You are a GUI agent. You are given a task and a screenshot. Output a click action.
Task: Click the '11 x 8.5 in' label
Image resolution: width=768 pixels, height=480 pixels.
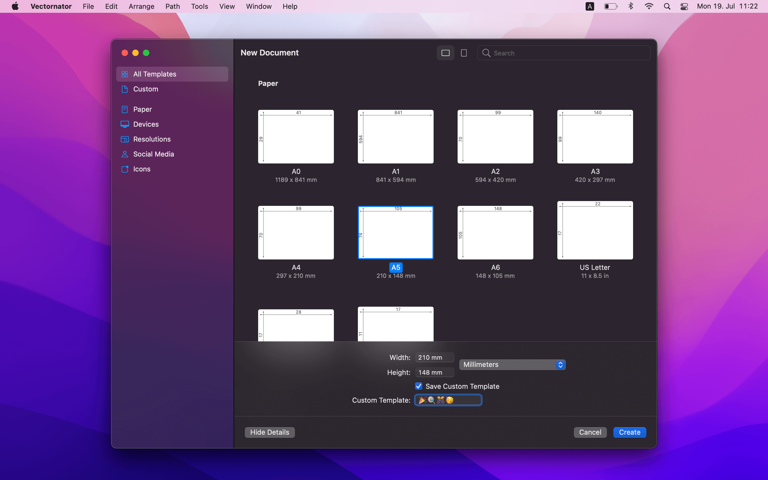point(595,276)
